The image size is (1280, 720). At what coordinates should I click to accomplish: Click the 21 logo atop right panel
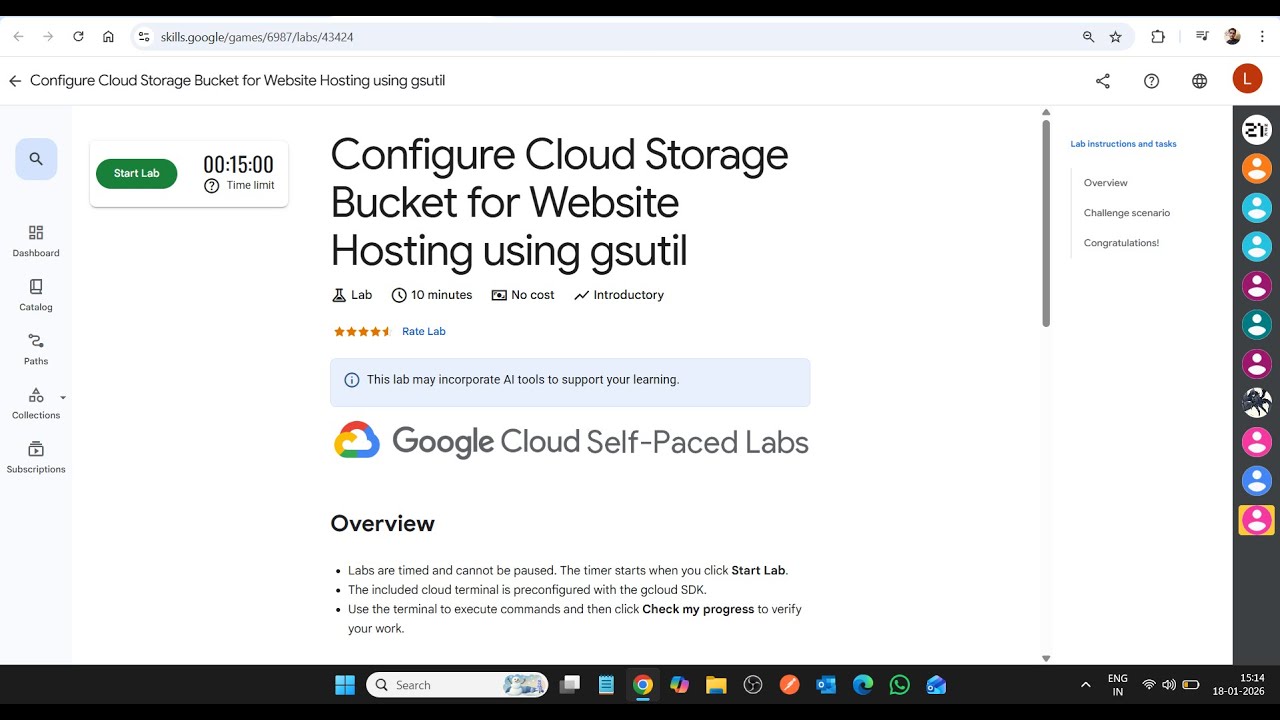point(1257,129)
